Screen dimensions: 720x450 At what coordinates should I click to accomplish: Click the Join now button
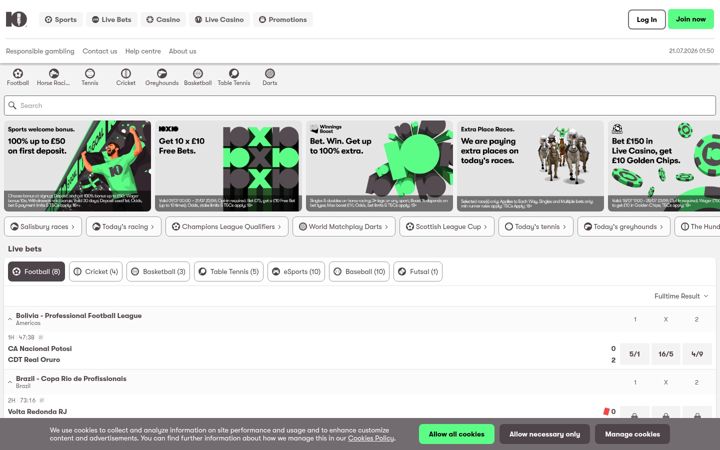click(691, 19)
